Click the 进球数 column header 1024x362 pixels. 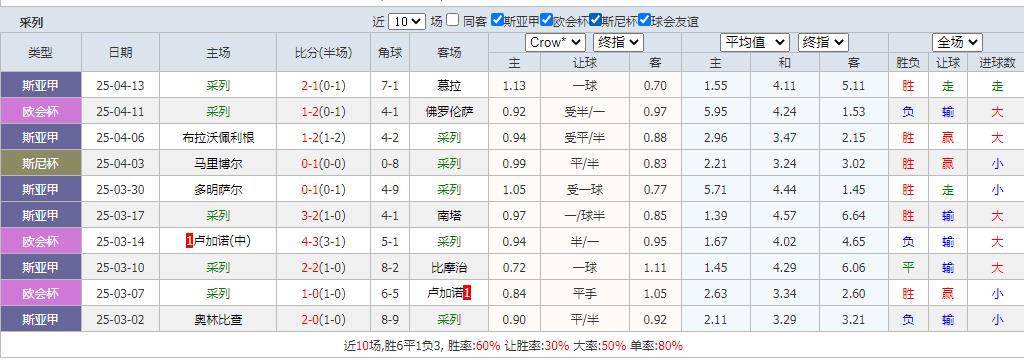click(x=997, y=63)
